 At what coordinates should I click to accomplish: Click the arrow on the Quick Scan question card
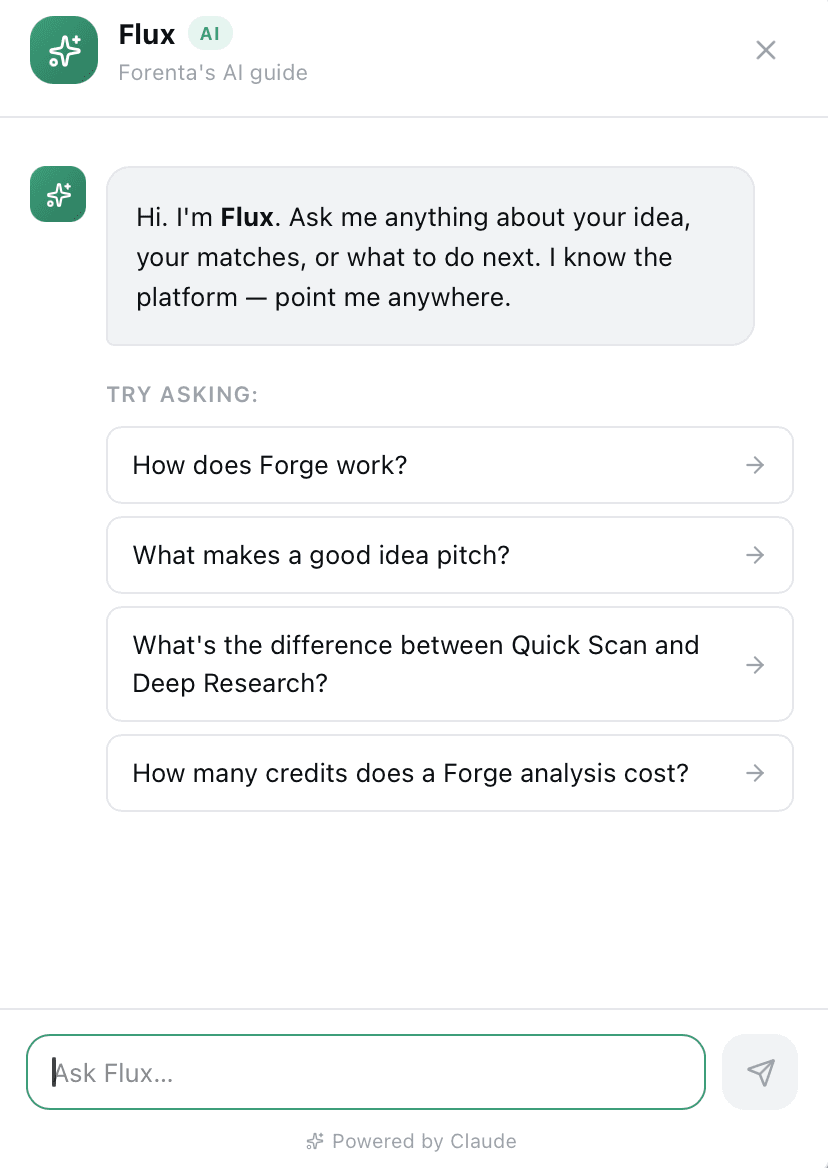[x=756, y=664]
